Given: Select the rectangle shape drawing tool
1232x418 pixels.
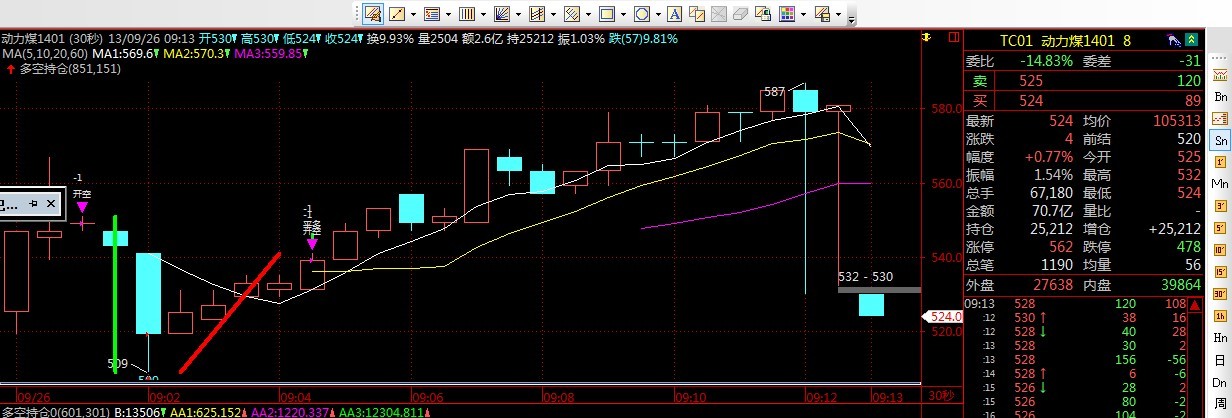Looking at the screenshot, I should coord(606,14).
